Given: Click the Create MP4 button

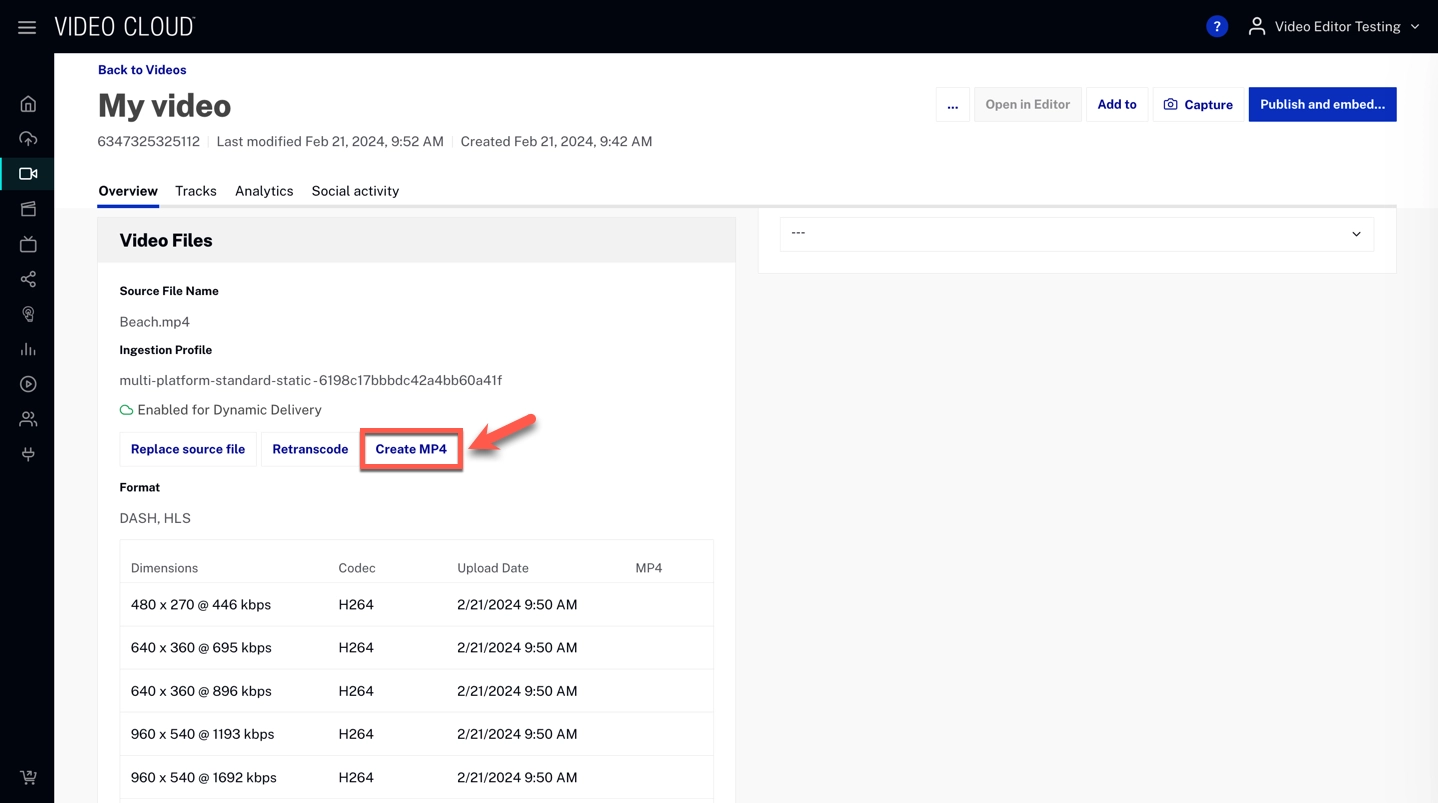Looking at the screenshot, I should click(x=411, y=450).
